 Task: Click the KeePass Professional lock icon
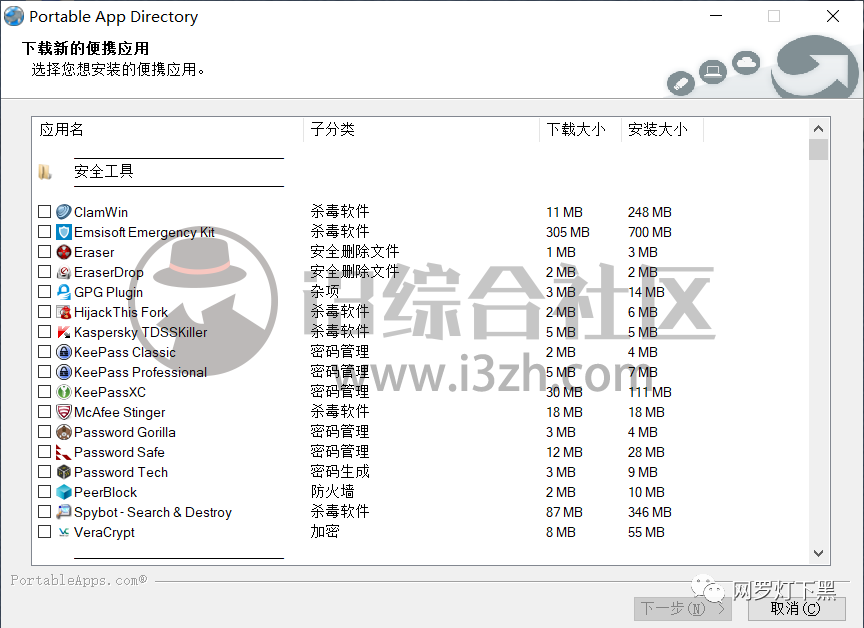tap(64, 372)
